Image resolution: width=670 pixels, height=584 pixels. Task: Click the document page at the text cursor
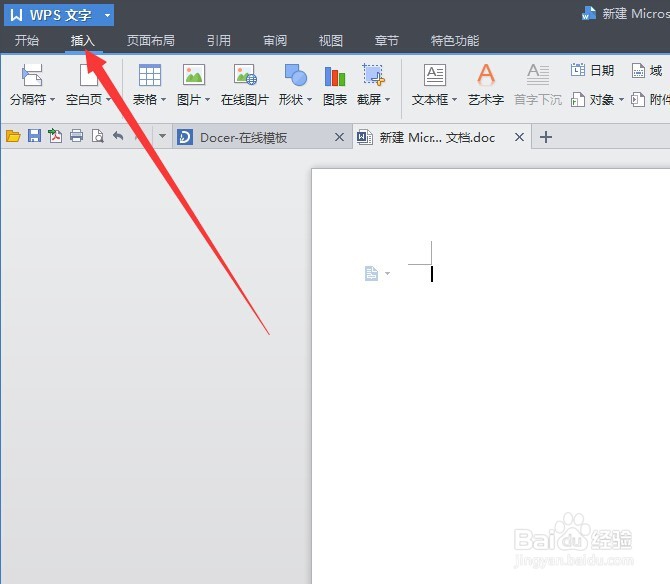[432, 274]
